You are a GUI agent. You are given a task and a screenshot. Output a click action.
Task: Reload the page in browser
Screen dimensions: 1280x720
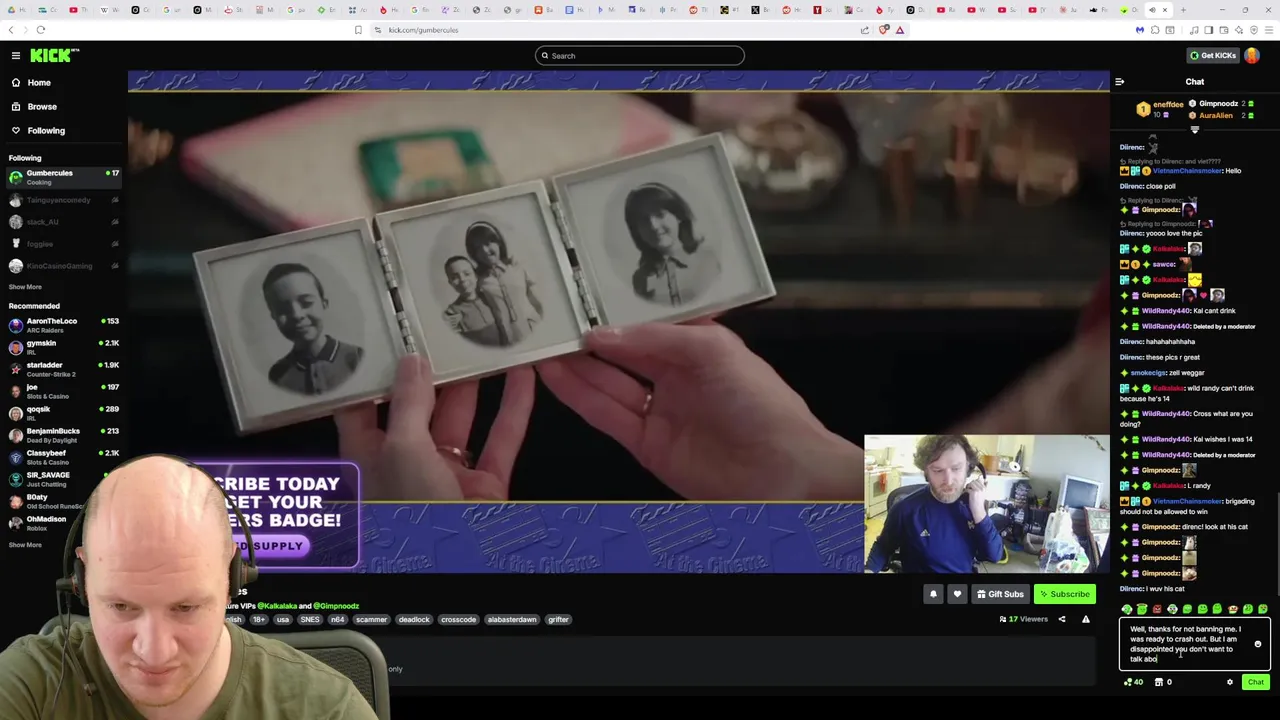(41, 30)
